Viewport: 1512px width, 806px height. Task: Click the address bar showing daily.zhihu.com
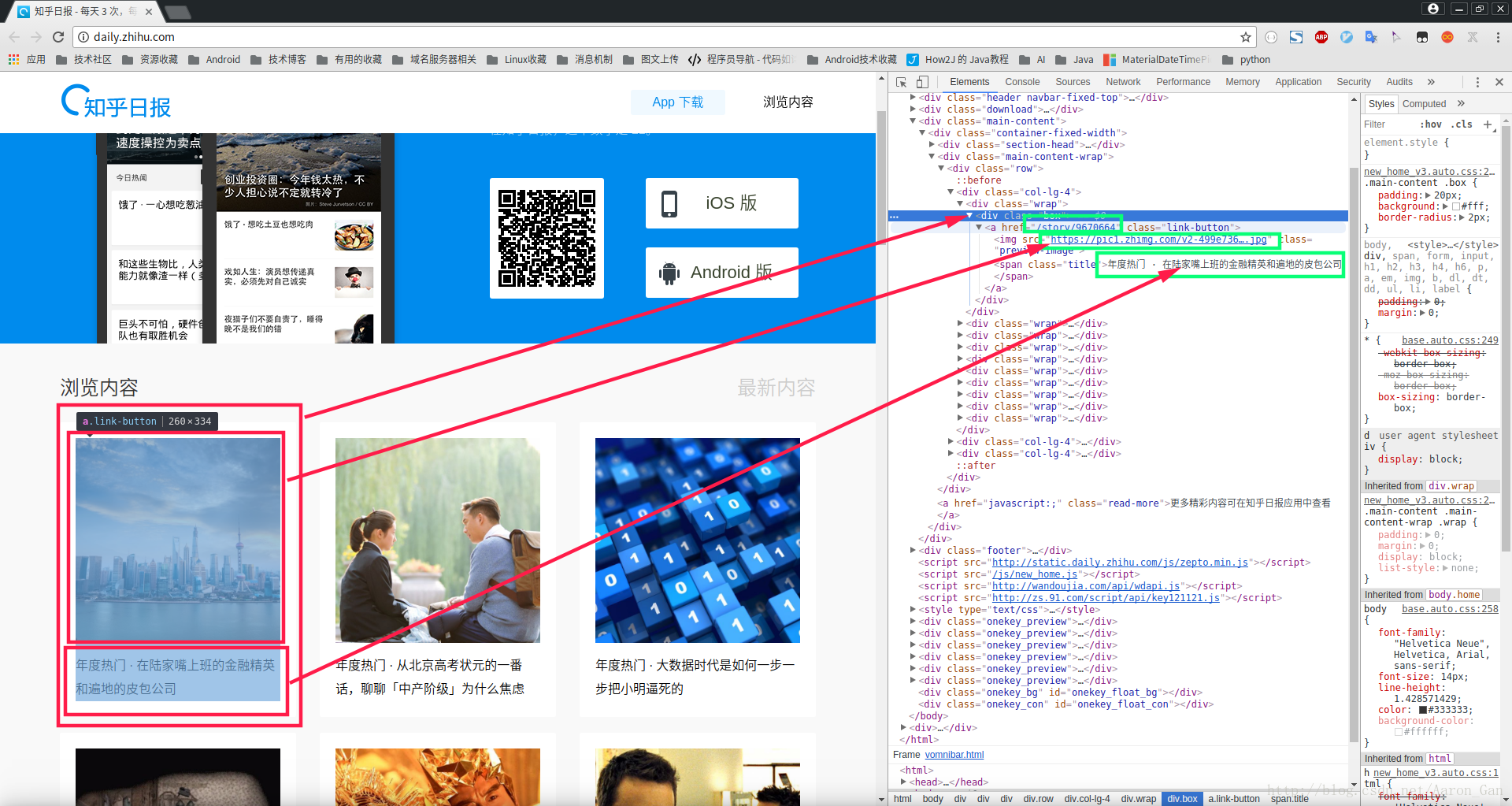click(661, 37)
